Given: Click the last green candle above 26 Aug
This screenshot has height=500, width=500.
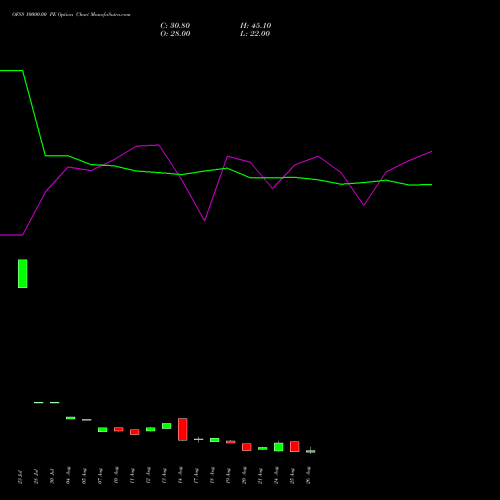Looking at the screenshot, I should tap(311, 451).
